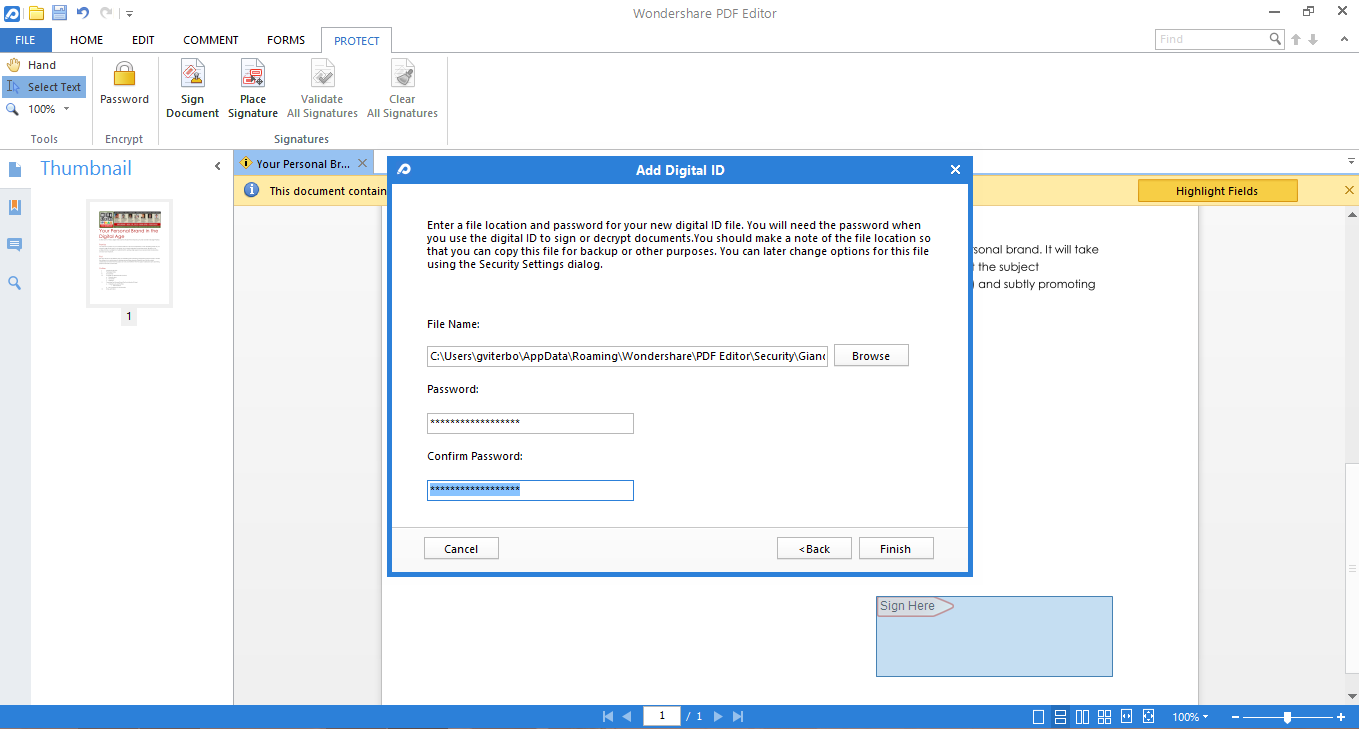The image size is (1359, 729).
Task: Click the save icon in title bar
Action: coord(59,13)
